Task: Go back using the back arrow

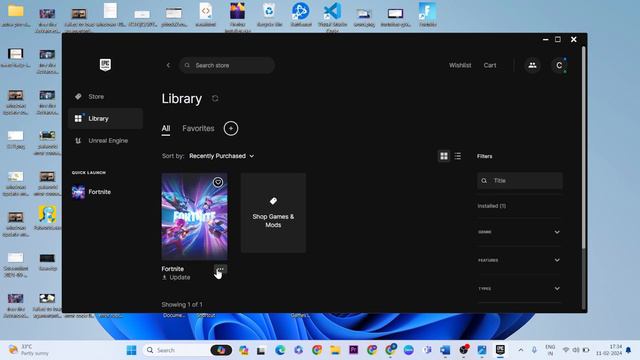Action: [x=168, y=65]
